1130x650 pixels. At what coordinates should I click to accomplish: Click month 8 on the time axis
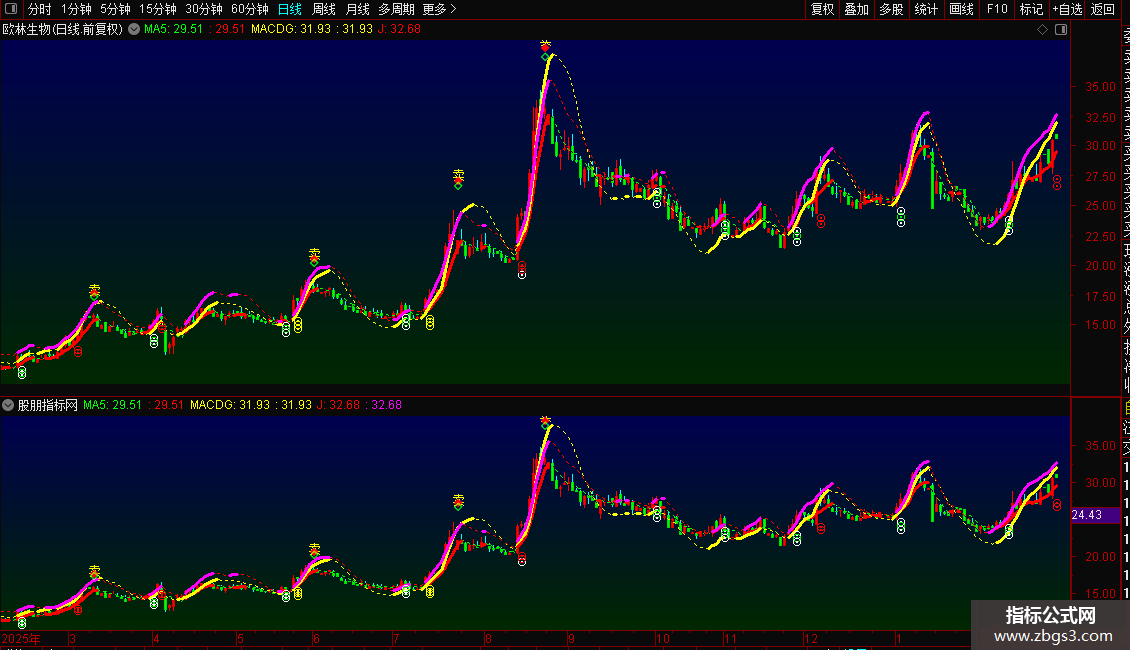coord(488,638)
